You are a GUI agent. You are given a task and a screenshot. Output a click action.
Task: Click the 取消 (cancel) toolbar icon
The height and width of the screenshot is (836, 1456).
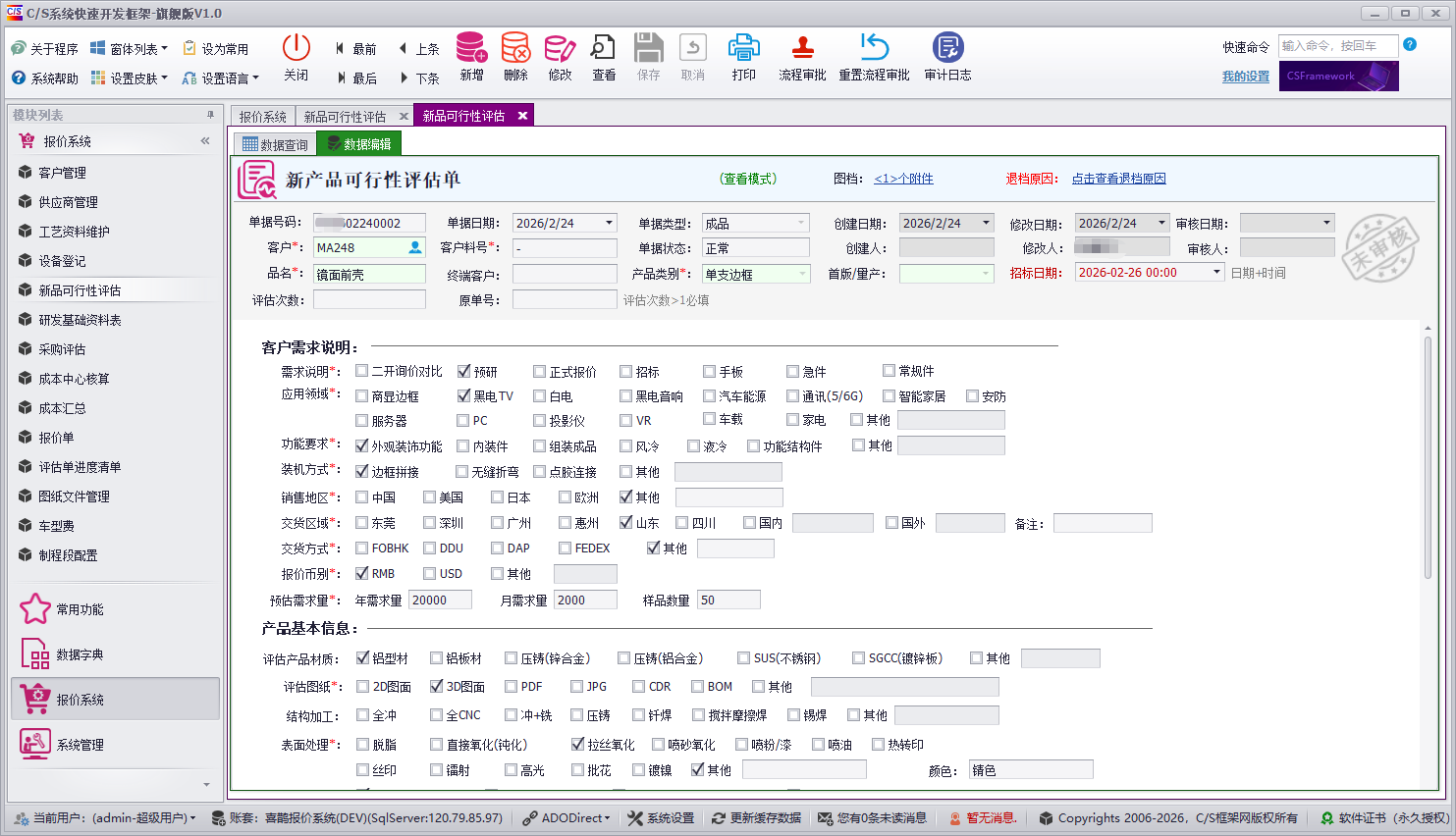coord(693,47)
